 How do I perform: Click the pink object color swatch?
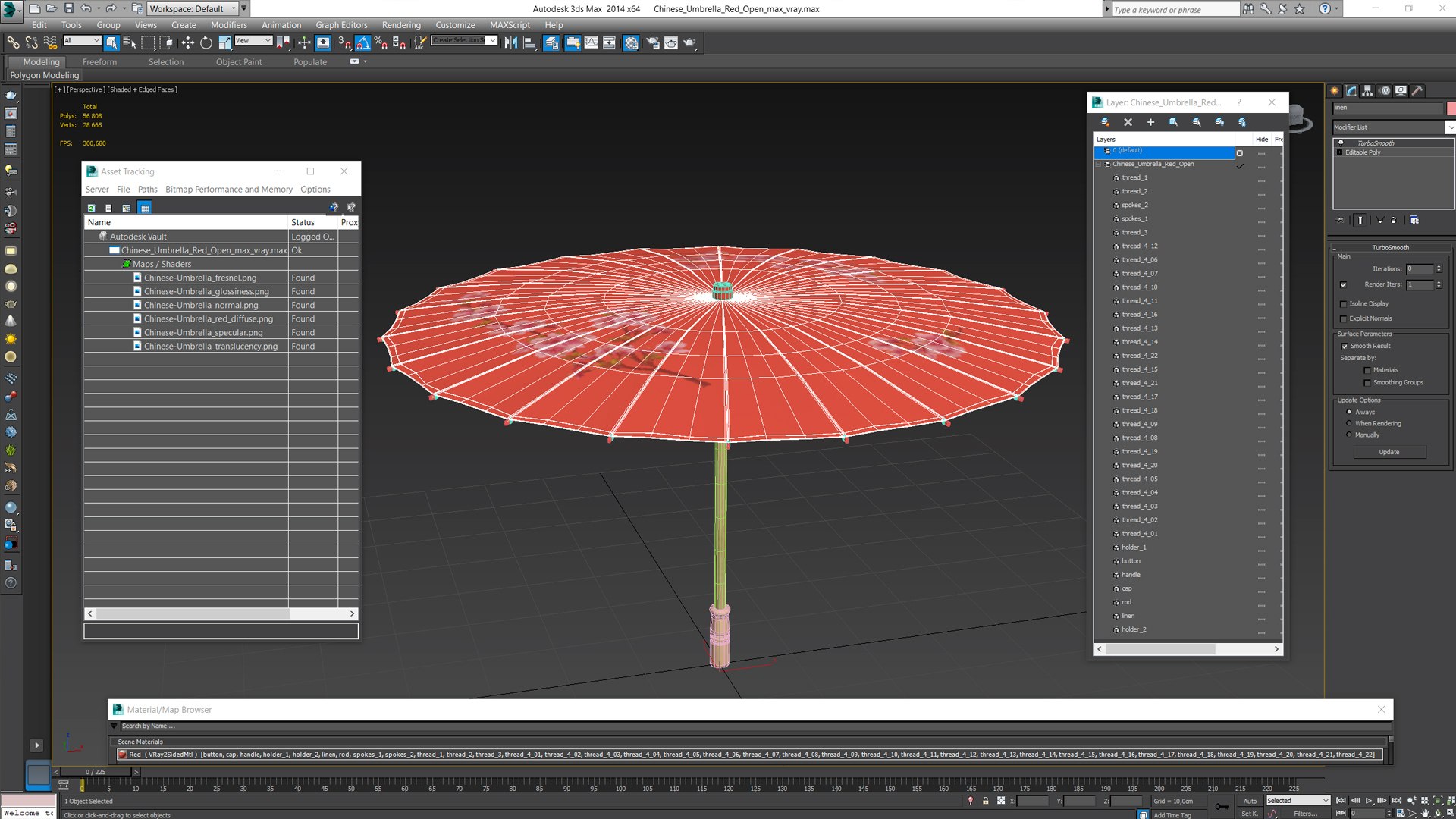1451,108
